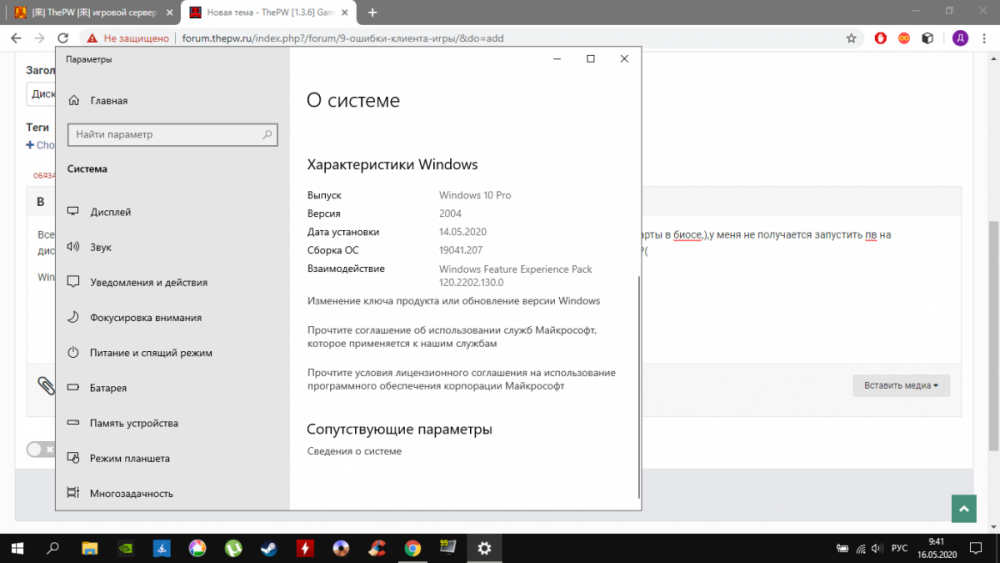Open µTorrent from the taskbar
Viewport: 1000px width, 563px height.
point(233,548)
